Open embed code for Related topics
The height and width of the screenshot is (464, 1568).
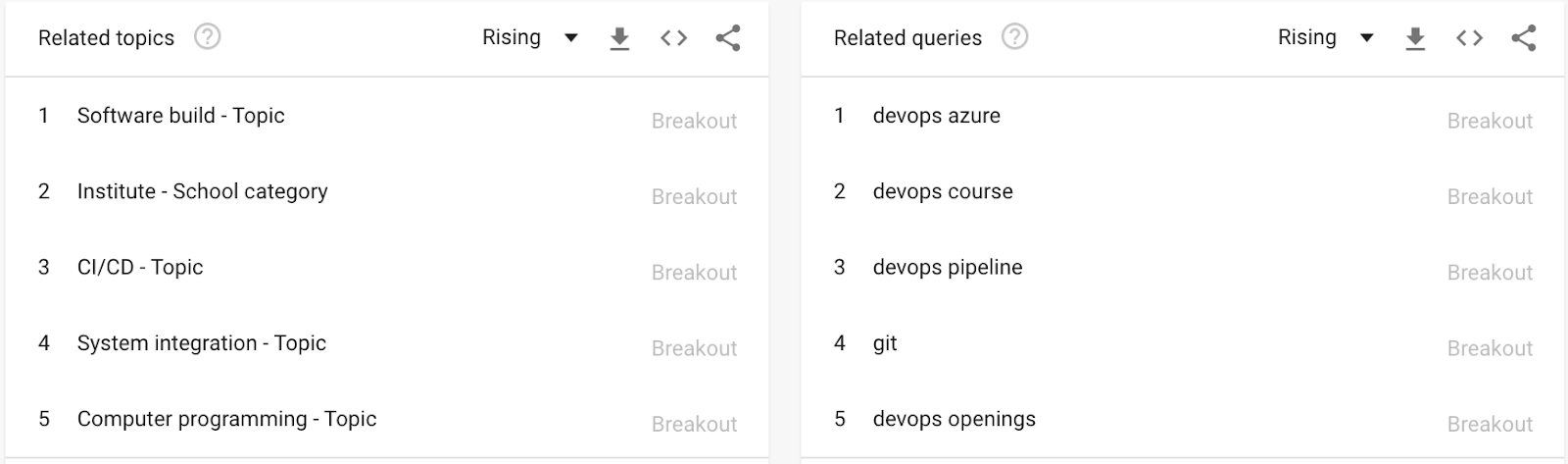click(x=673, y=38)
